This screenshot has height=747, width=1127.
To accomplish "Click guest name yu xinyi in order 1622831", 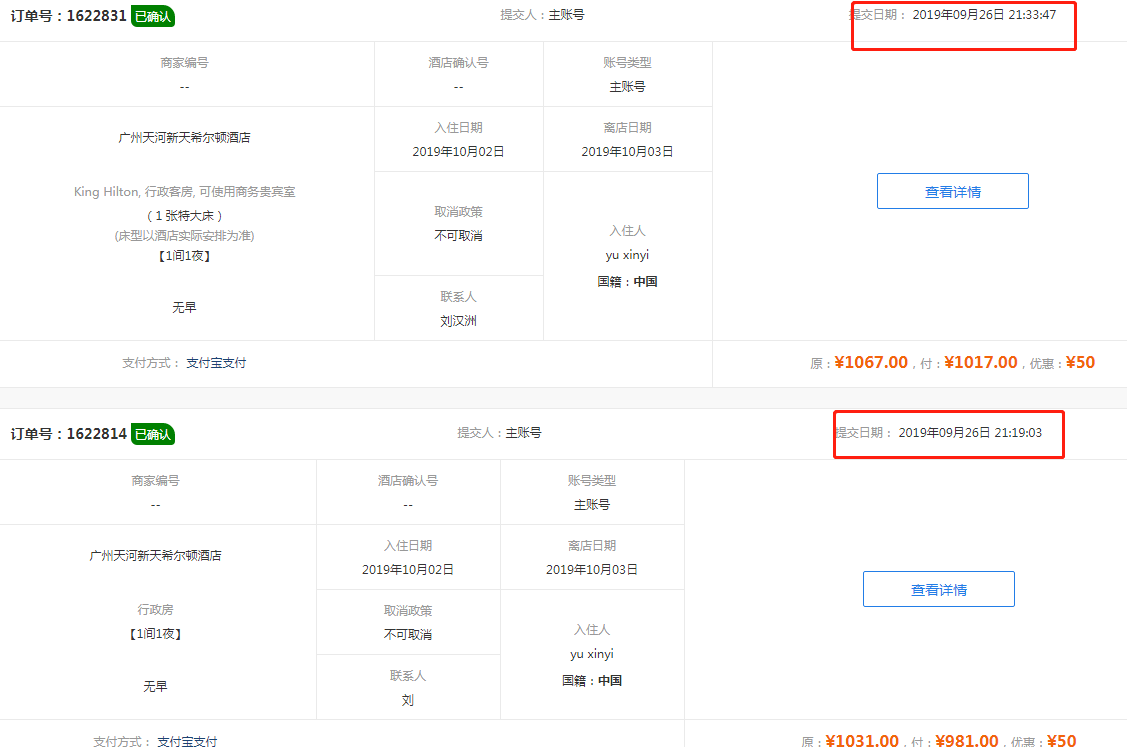I will pyautogui.click(x=627, y=255).
